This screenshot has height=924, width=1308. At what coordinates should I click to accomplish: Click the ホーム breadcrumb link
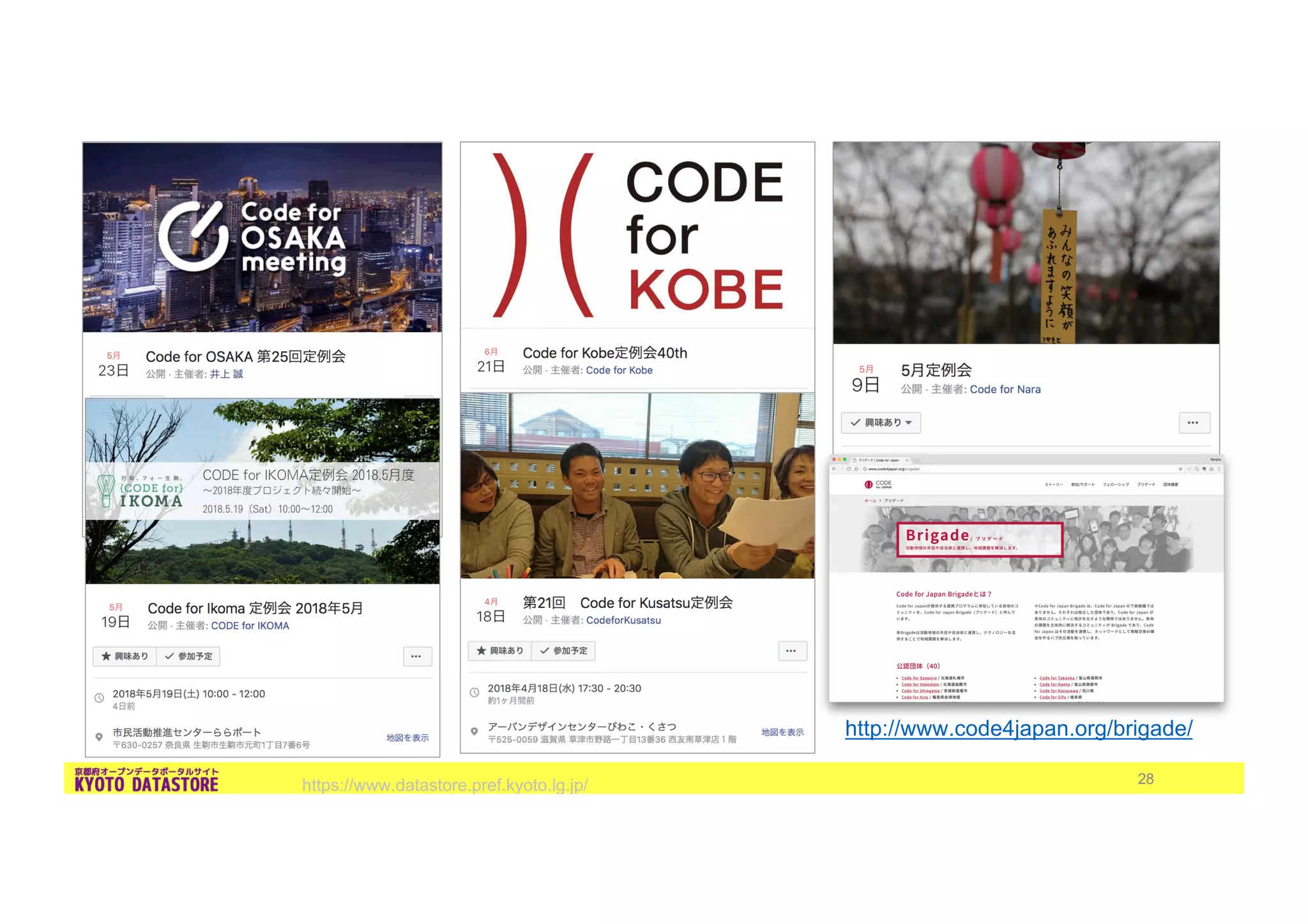[871, 501]
